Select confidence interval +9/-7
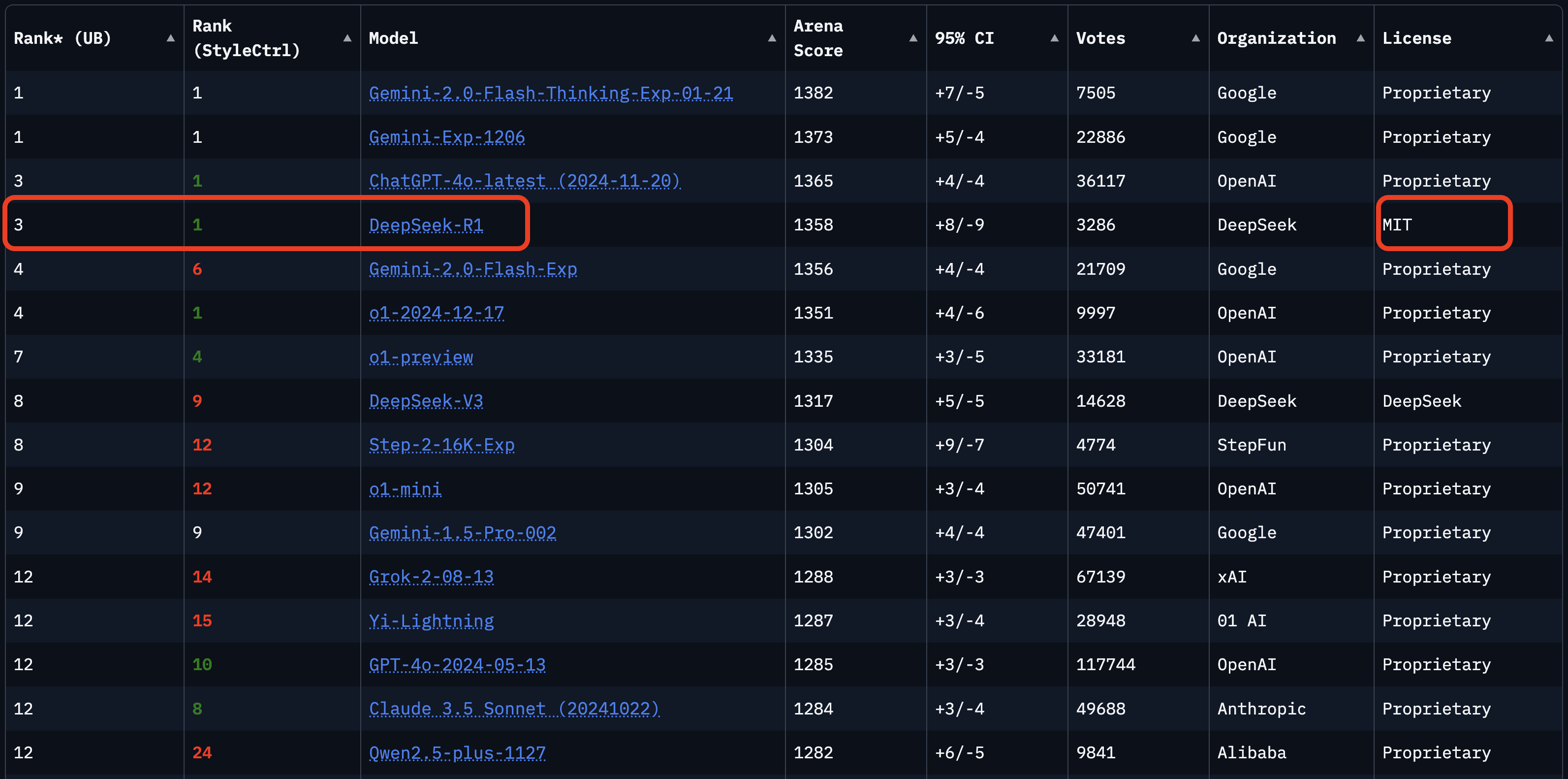The width and height of the screenshot is (1568, 779). pos(959,445)
